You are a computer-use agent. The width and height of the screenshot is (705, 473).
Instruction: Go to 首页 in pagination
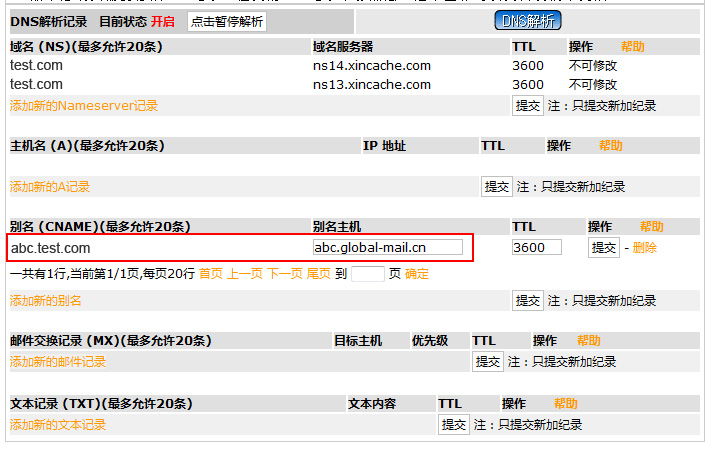[x=211, y=274]
